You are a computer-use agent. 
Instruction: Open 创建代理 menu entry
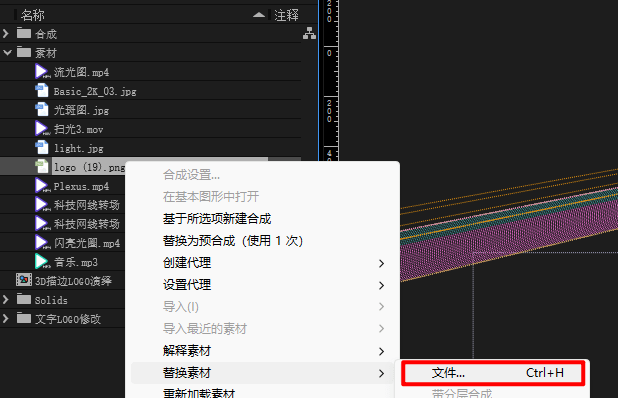pyautogui.click(x=262, y=263)
